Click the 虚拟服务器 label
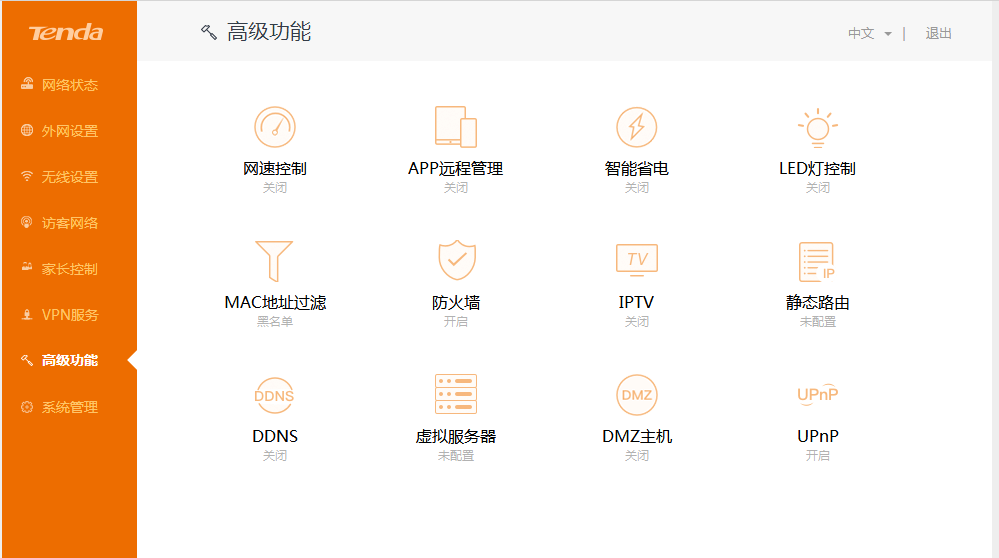 [456, 436]
